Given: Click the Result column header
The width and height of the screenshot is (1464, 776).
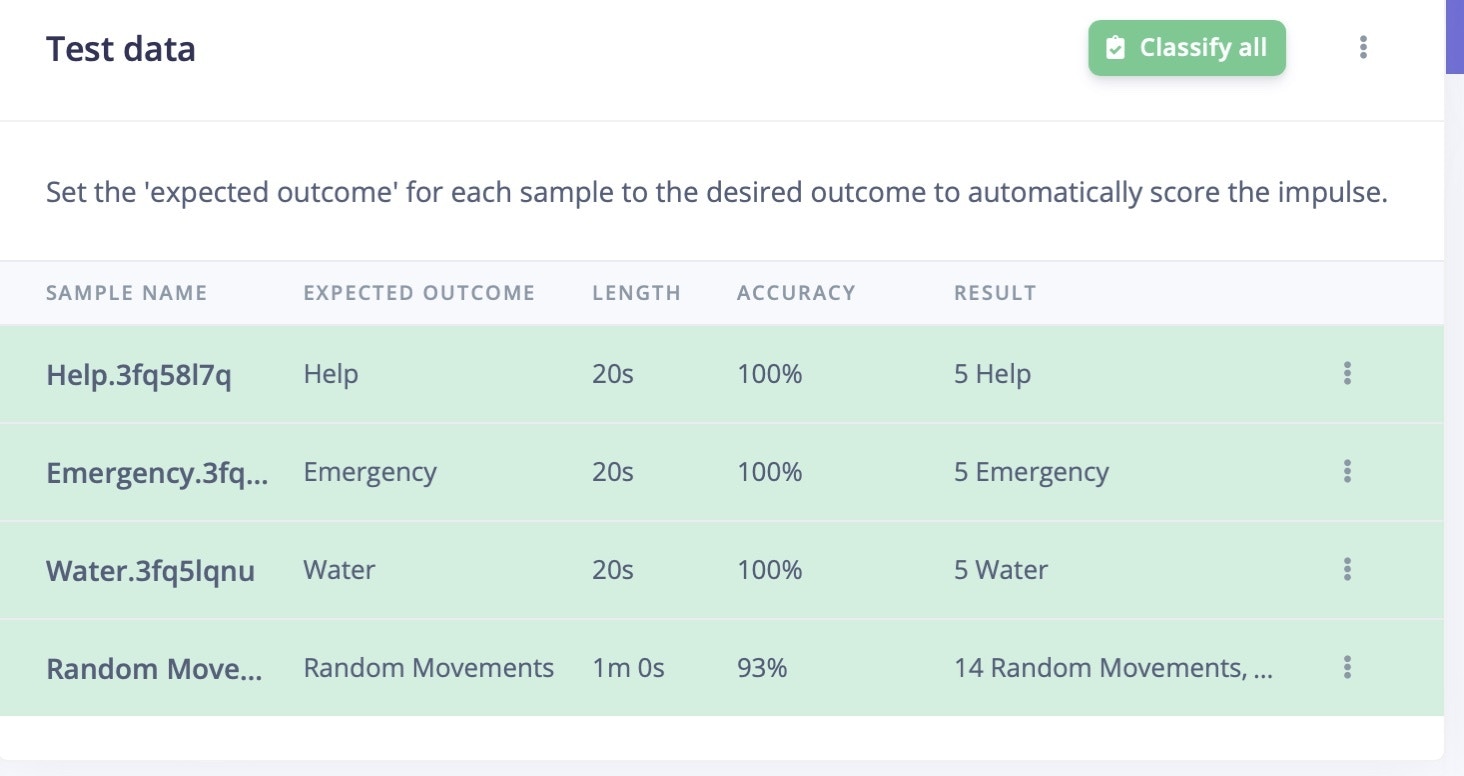Looking at the screenshot, I should click(x=995, y=293).
